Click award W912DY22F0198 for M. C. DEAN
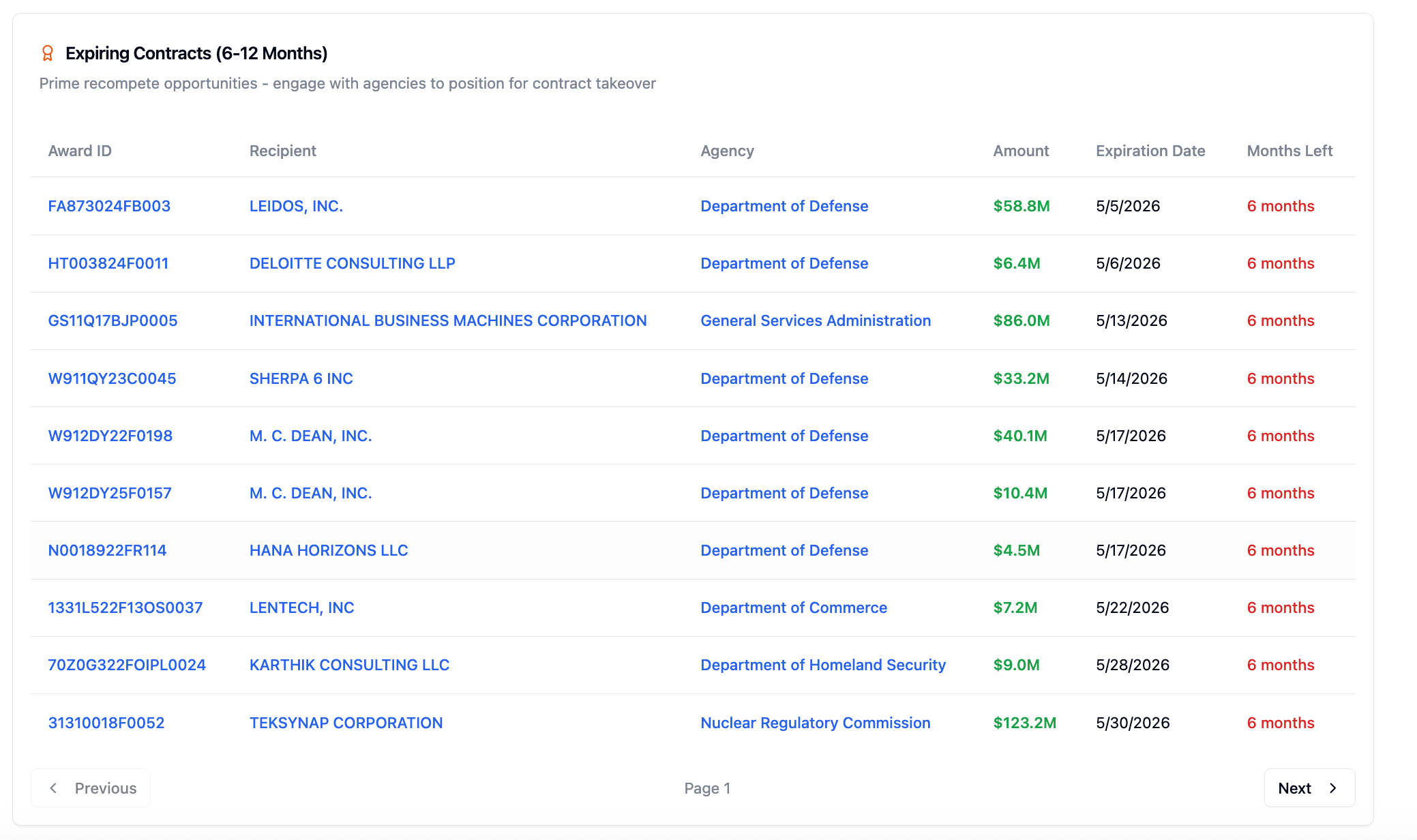The height and width of the screenshot is (840, 1417). pos(110,435)
